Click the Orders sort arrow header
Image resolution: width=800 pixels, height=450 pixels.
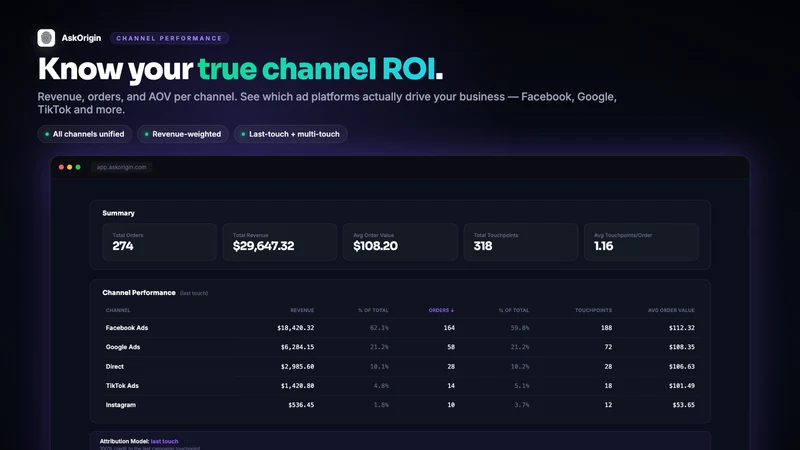point(441,310)
